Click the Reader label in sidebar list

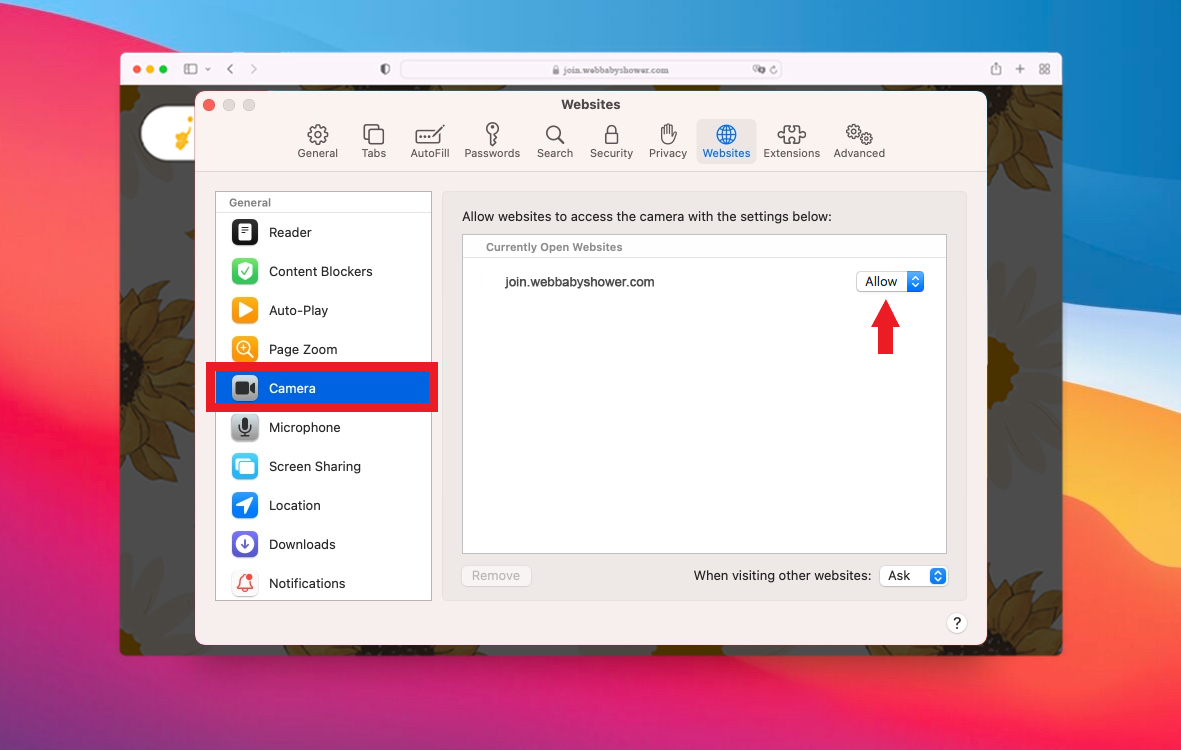[290, 233]
